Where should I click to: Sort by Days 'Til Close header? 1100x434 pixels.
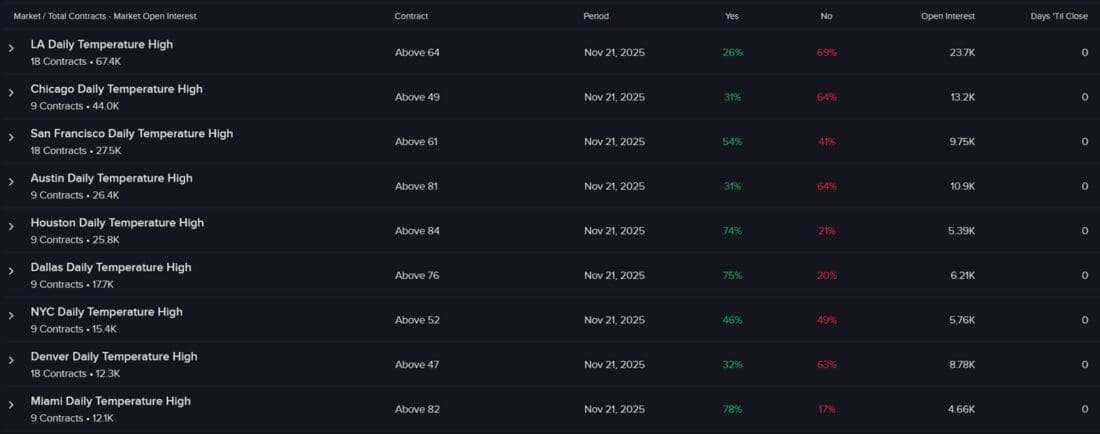click(x=1059, y=16)
